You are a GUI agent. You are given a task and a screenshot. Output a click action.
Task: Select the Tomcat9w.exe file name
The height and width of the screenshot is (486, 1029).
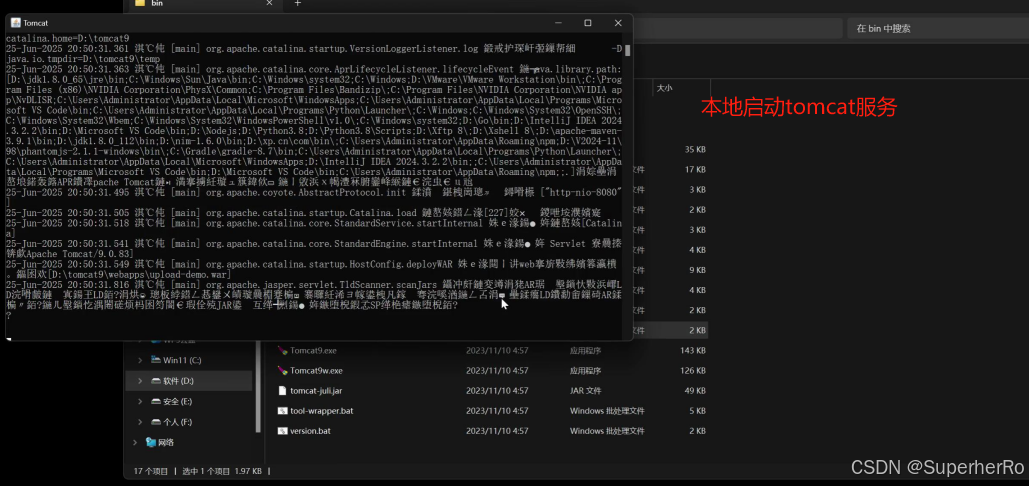[x=316, y=371]
